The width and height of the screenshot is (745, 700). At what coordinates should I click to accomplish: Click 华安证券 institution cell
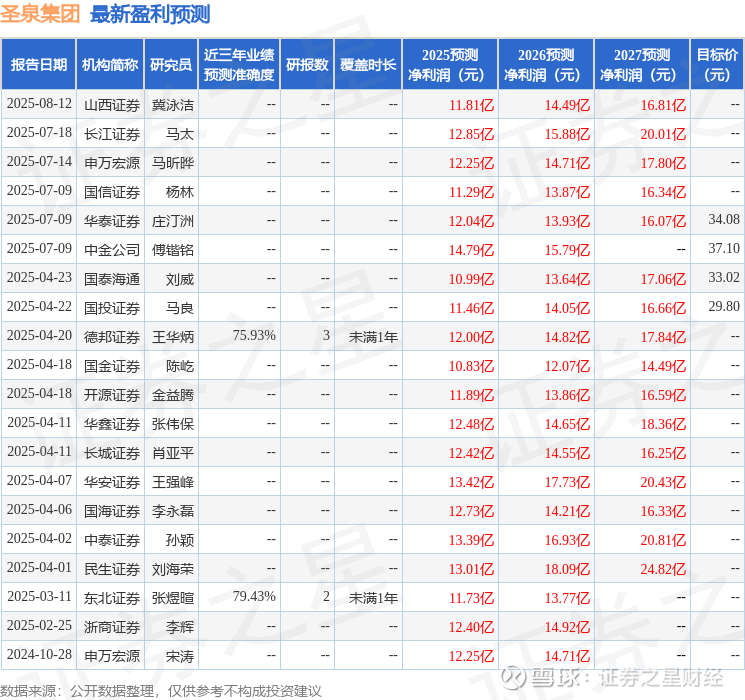tap(112, 482)
